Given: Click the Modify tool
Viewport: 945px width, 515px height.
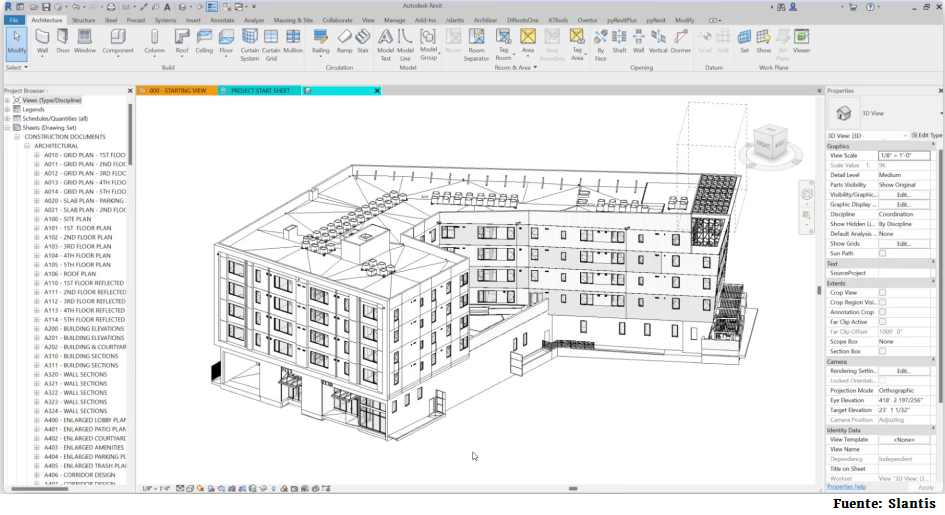Looking at the screenshot, I should point(17,43).
